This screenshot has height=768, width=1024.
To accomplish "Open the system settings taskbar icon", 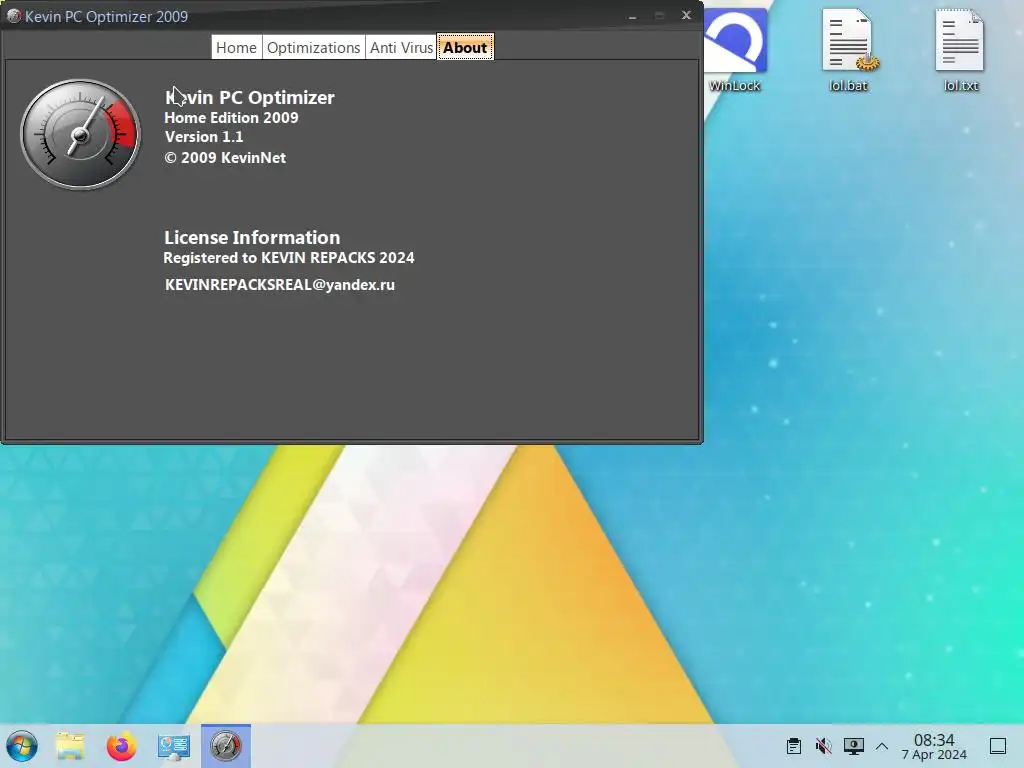I will pos(174,746).
